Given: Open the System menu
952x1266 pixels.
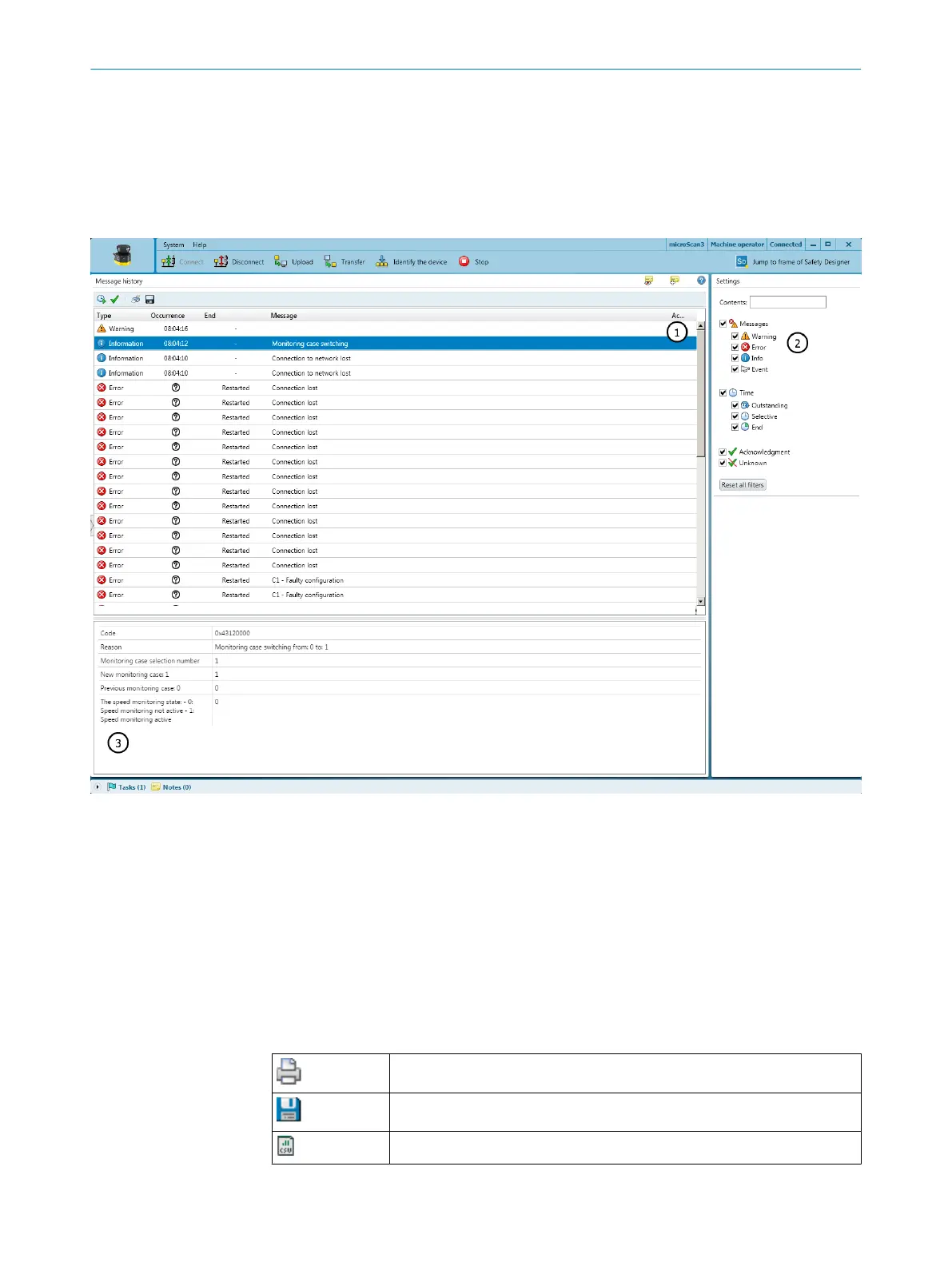Looking at the screenshot, I should [173, 245].
